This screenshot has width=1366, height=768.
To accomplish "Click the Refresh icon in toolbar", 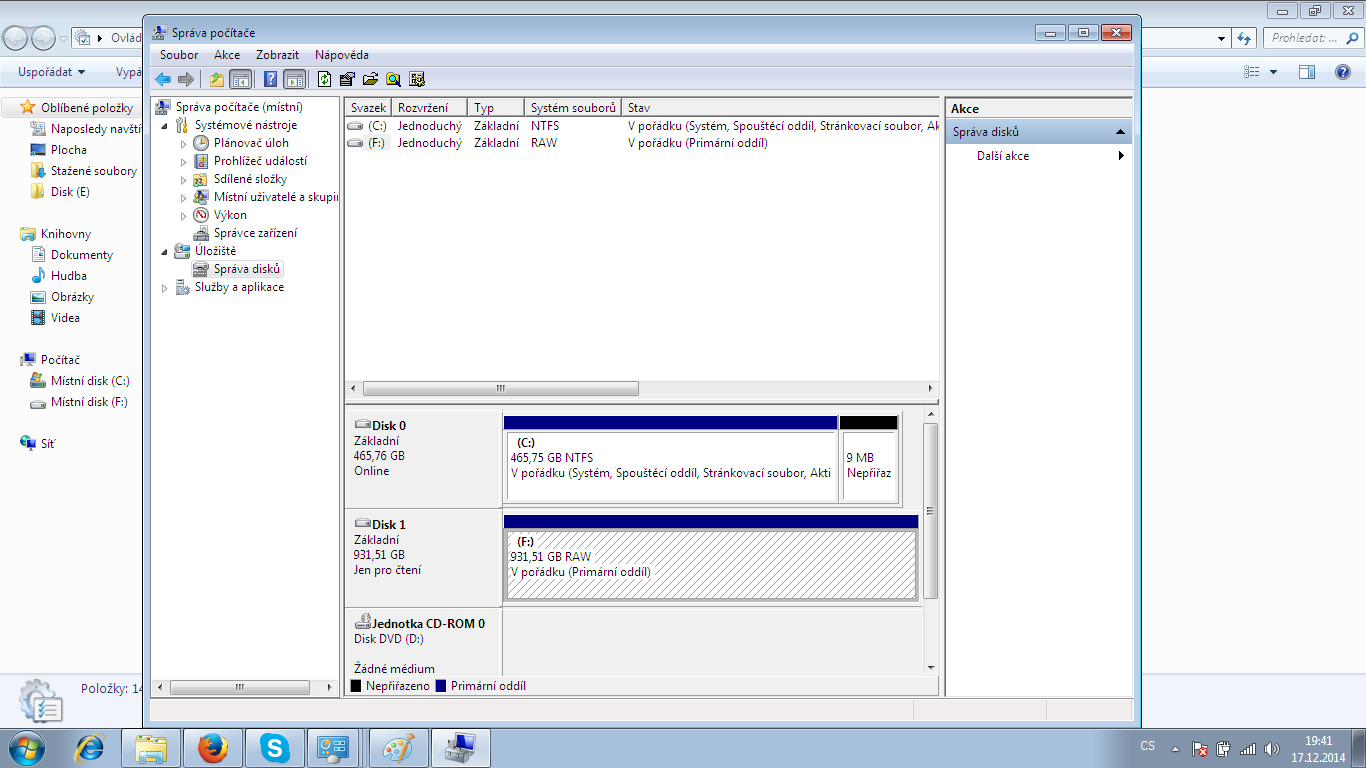I will [324, 80].
